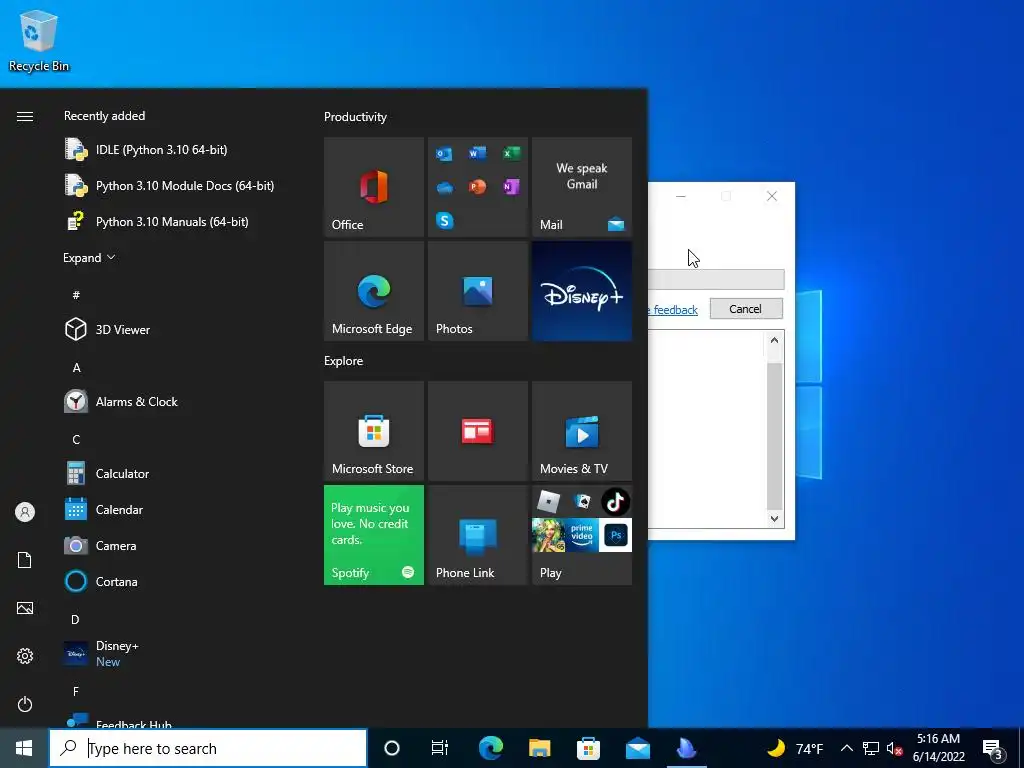The image size is (1024, 768).
Task: Click the installer progress bar
Action: click(716, 280)
